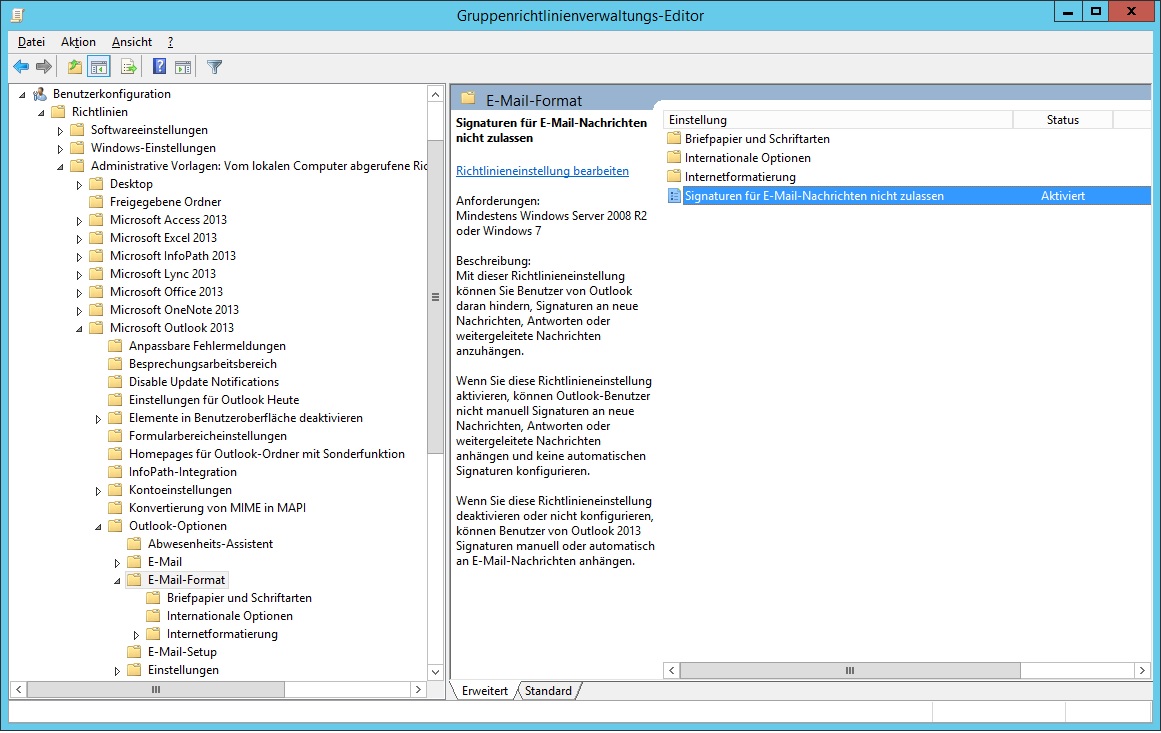1161x733 pixels.
Task: Click the details list scroll-left arrow
Action: (672, 670)
